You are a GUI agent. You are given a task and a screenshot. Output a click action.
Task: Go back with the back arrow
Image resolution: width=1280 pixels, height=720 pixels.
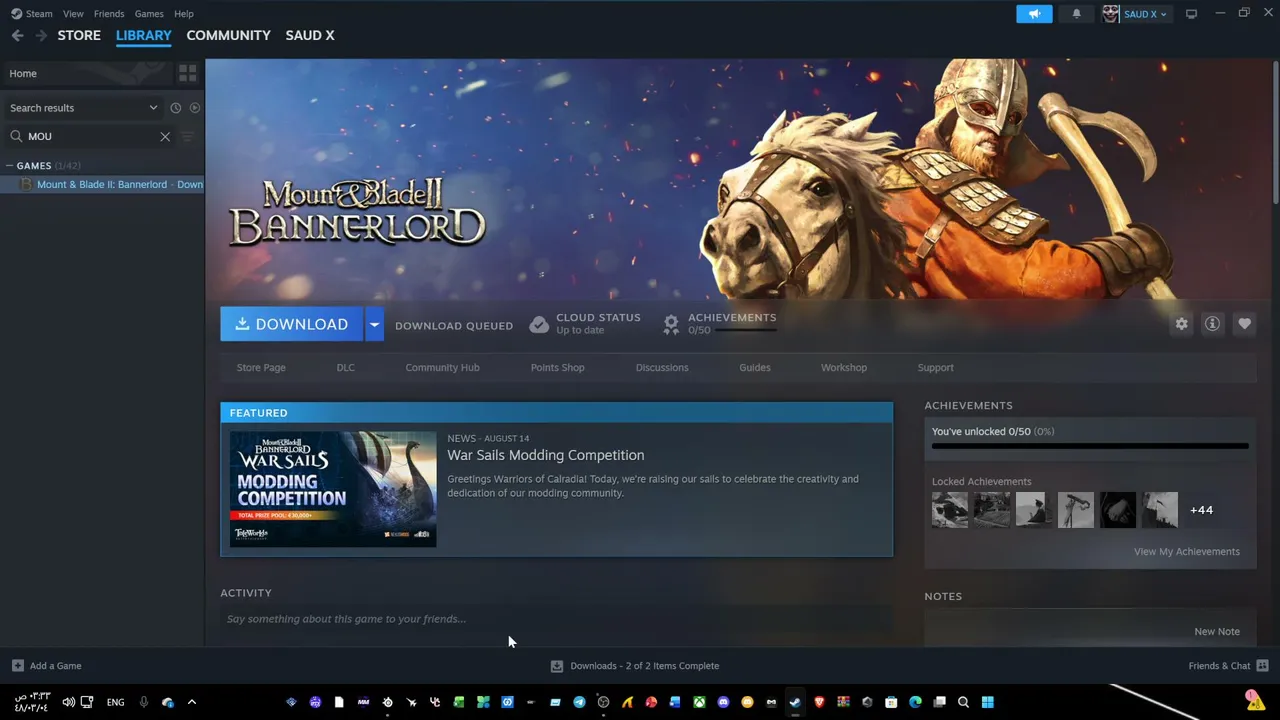(x=18, y=35)
